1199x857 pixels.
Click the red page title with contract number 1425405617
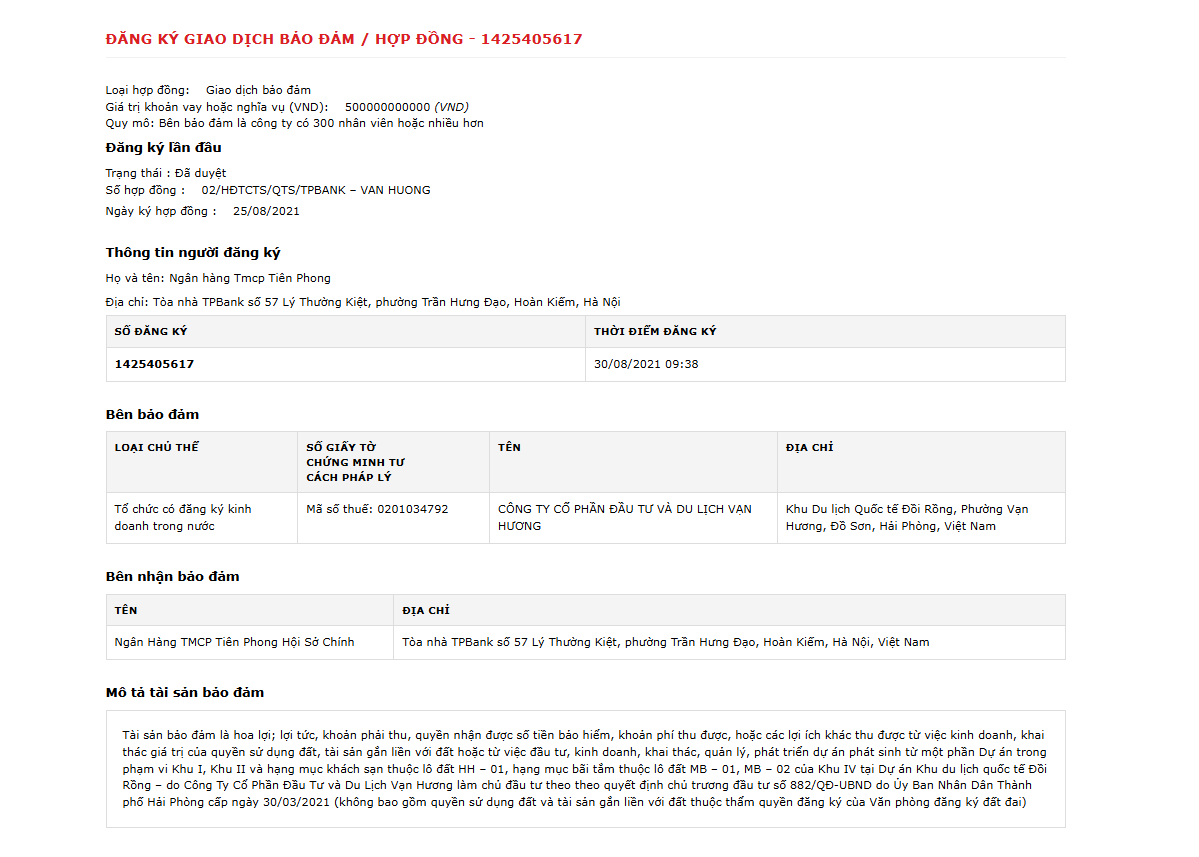[344, 39]
